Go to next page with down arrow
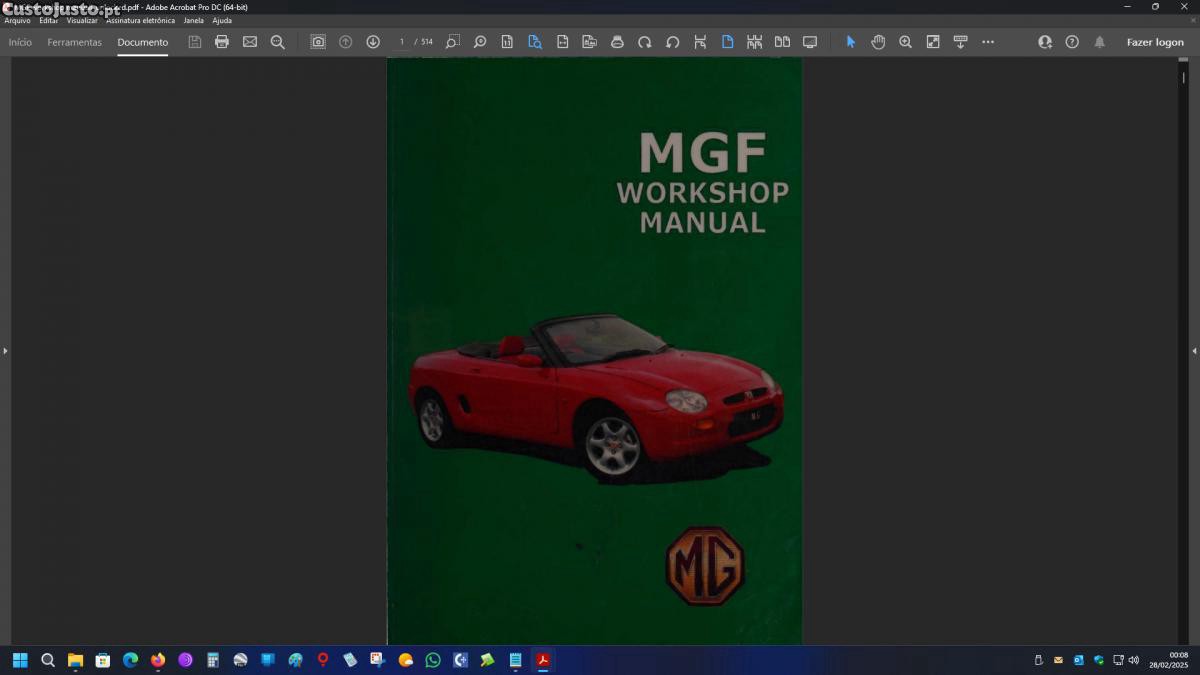 pos(373,42)
